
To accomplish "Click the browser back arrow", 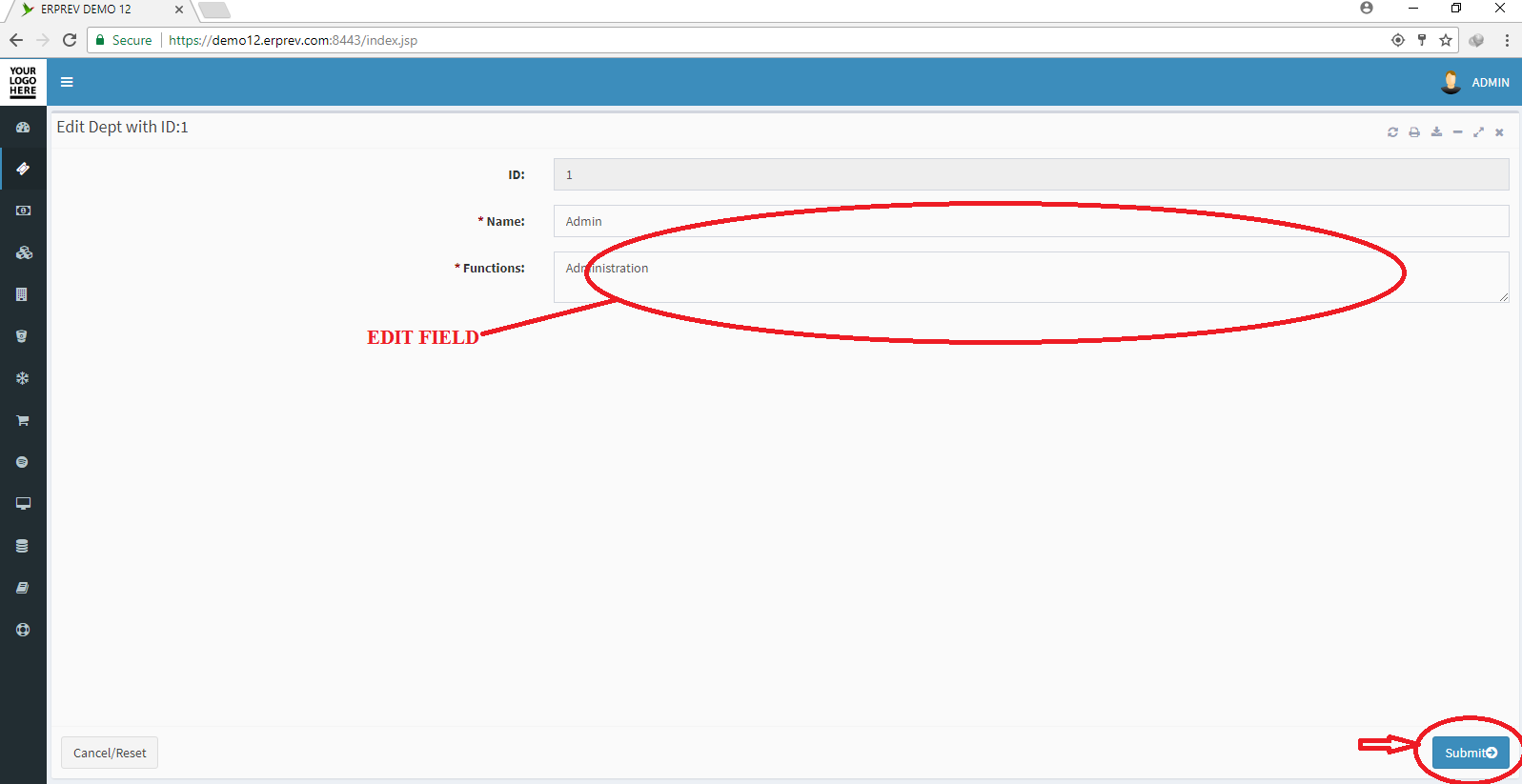I will [16, 40].
